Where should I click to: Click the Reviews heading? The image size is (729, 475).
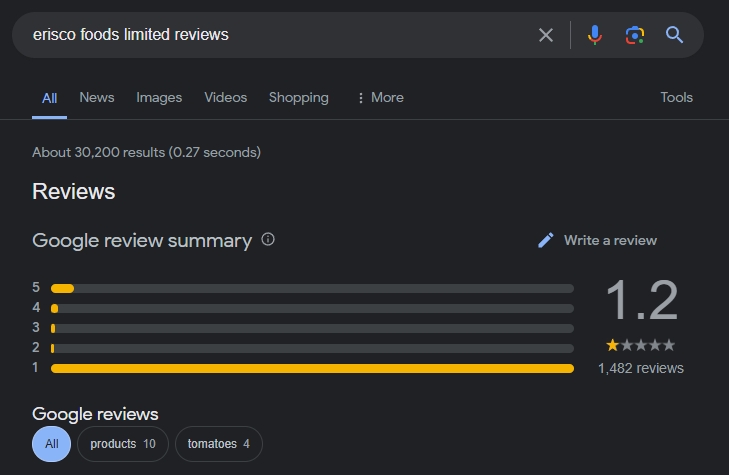click(73, 191)
